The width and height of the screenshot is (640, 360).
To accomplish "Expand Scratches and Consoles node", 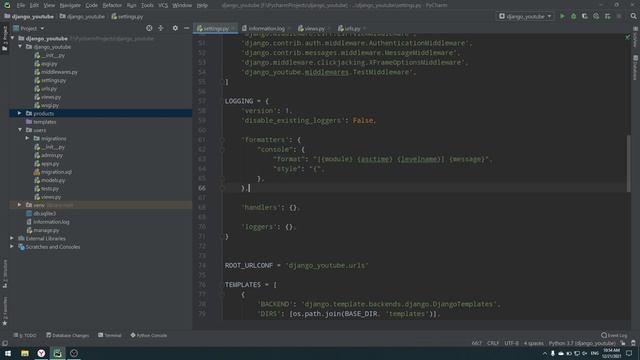I will [x=12, y=247].
